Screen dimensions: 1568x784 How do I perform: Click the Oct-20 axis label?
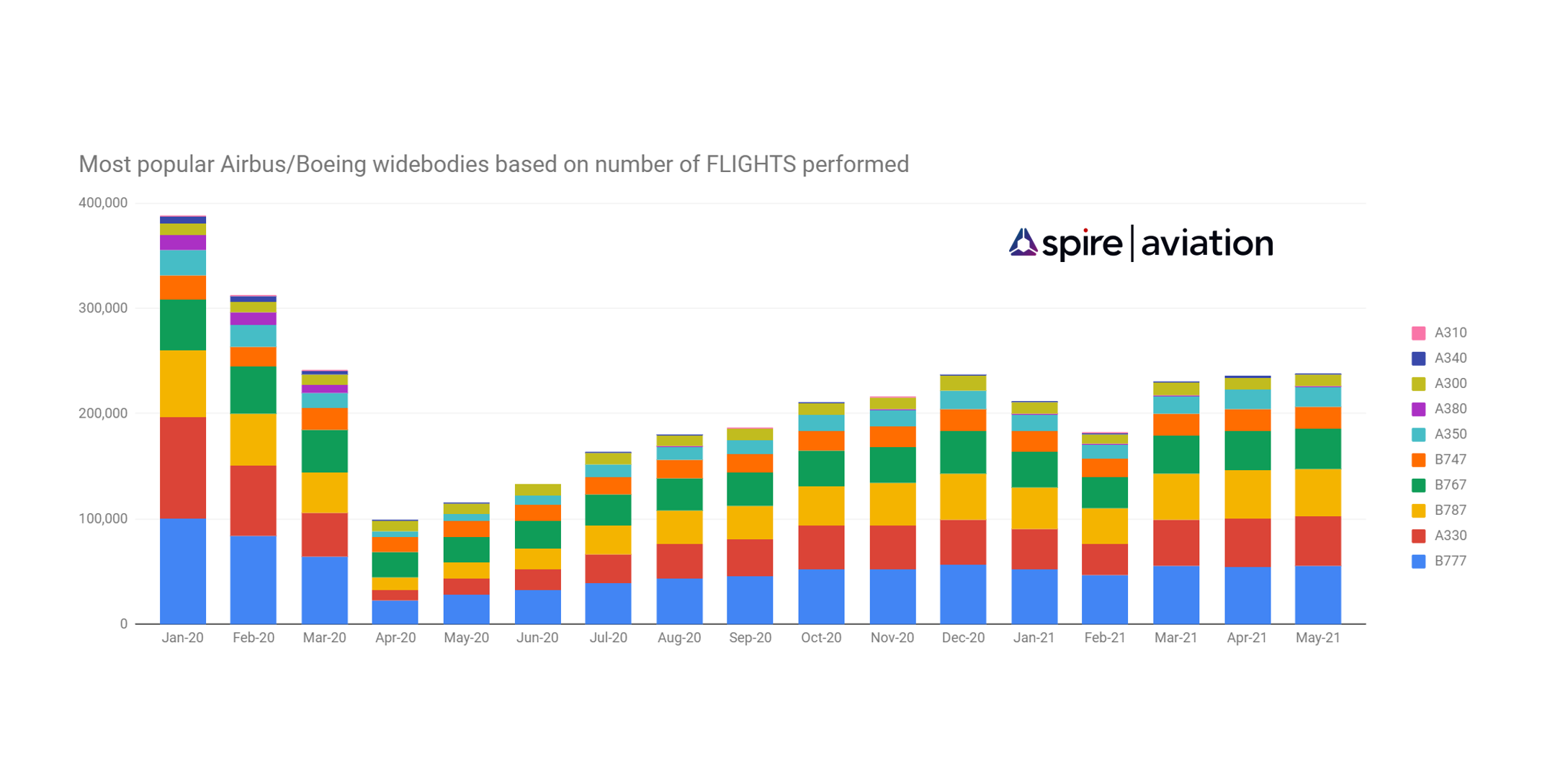pyautogui.click(x=821, y=639)
